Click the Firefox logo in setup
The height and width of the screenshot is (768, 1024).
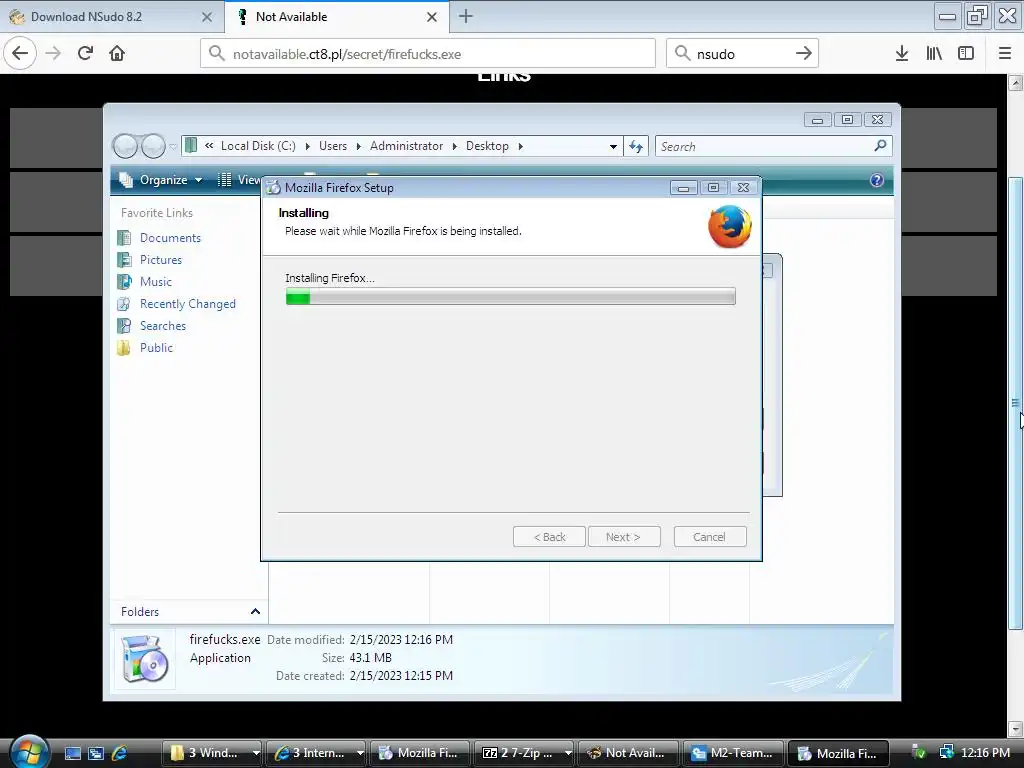(729, 227)
